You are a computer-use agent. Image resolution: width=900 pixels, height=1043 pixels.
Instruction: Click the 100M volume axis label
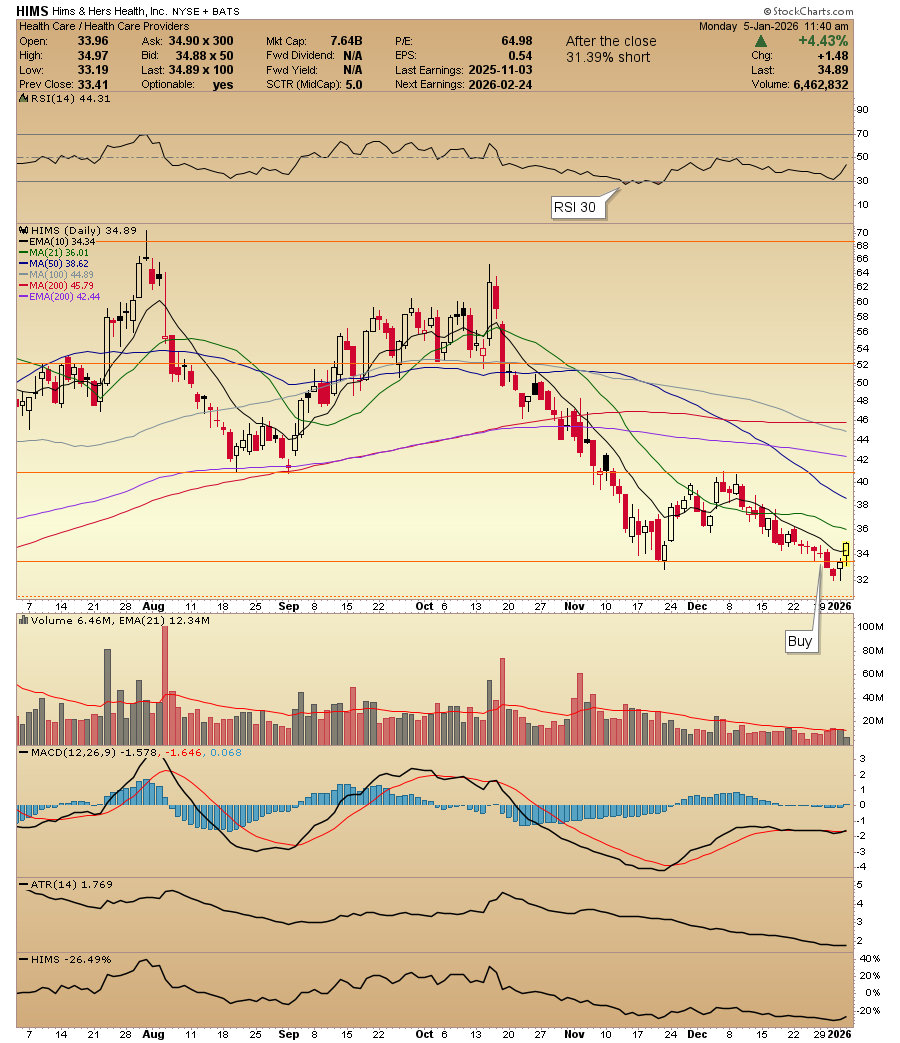(870, 627)
